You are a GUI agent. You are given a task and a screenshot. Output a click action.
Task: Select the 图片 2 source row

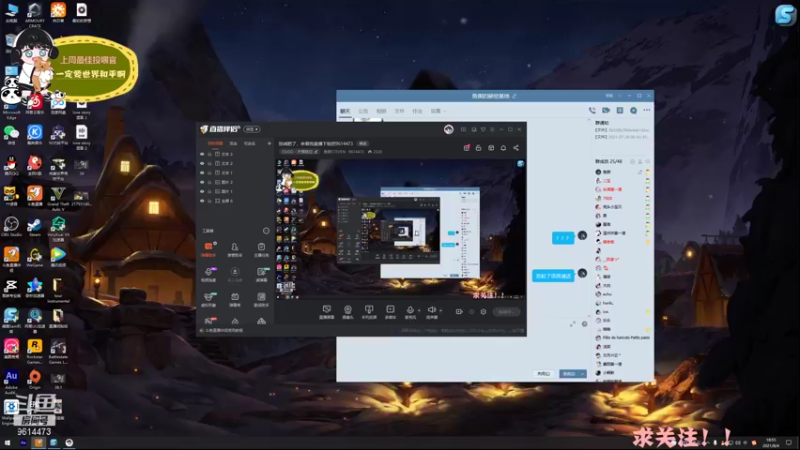pos(235,182)
